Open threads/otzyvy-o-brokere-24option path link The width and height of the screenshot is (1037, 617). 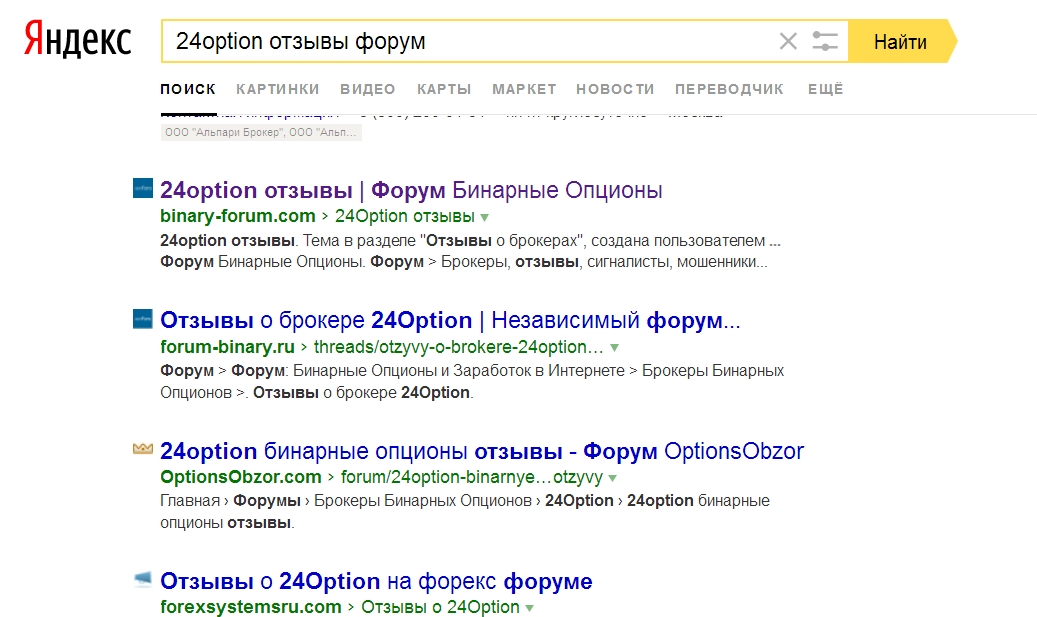tap(458, 347)
